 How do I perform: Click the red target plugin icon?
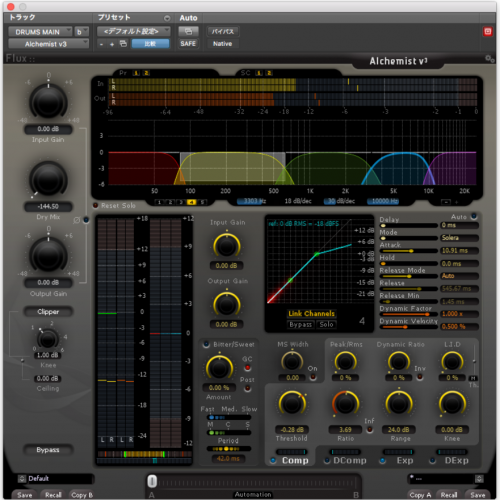point(488,32)
